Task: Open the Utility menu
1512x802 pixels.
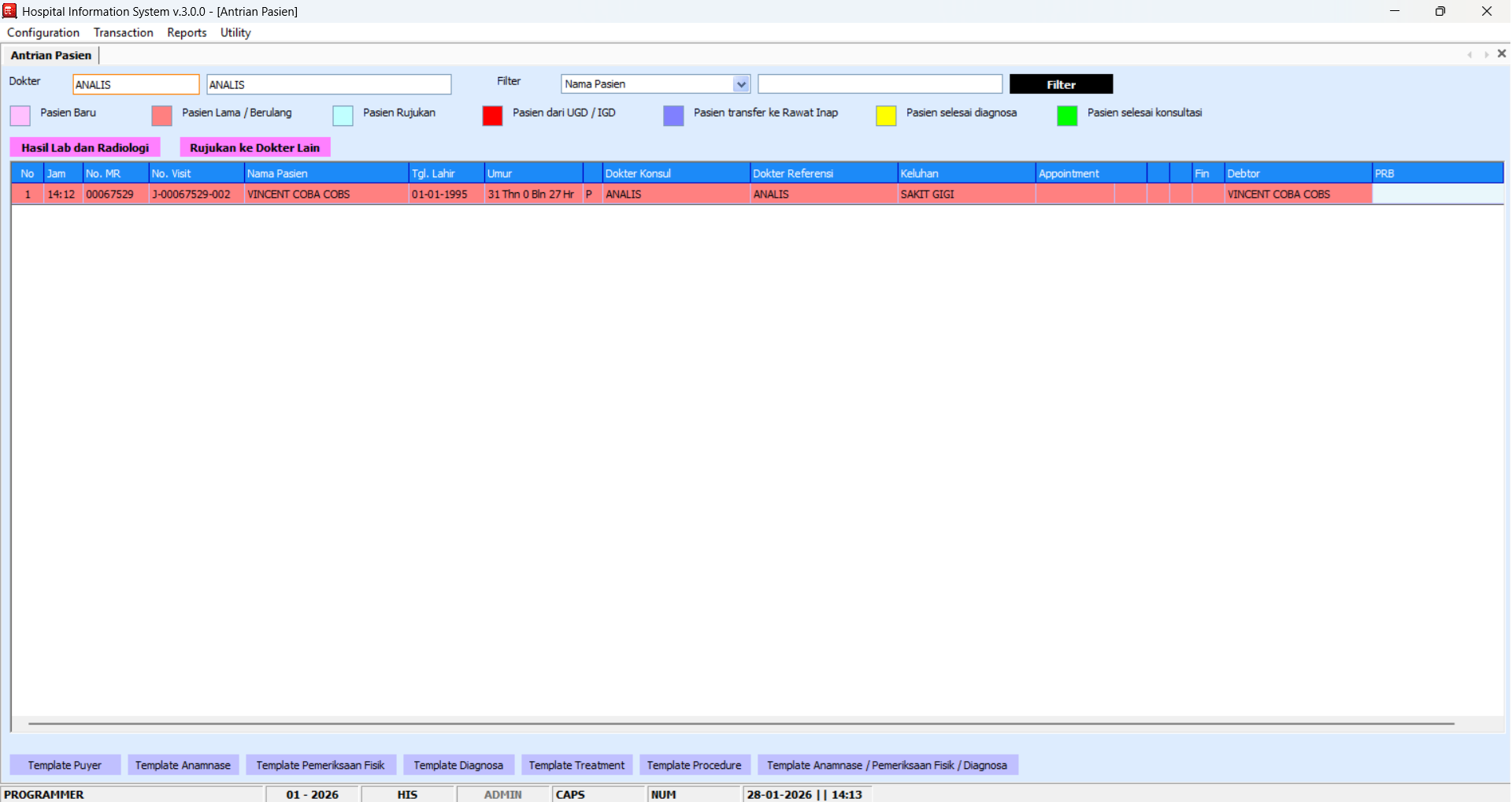Action: pyautogui.click(x=235, y=32)
